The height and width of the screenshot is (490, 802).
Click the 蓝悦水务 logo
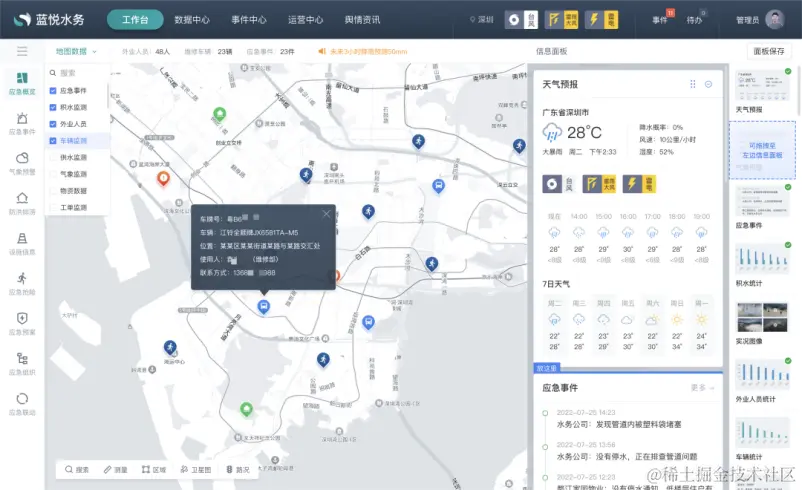(x=49, y=19)
